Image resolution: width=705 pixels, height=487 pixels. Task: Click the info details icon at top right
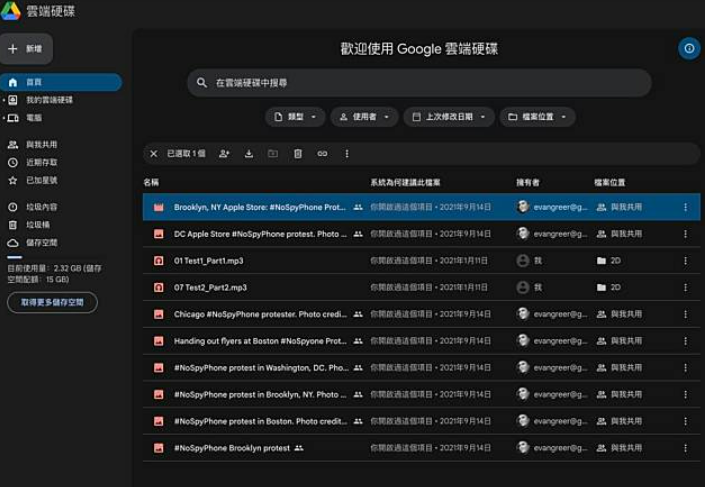pos(689,48)
